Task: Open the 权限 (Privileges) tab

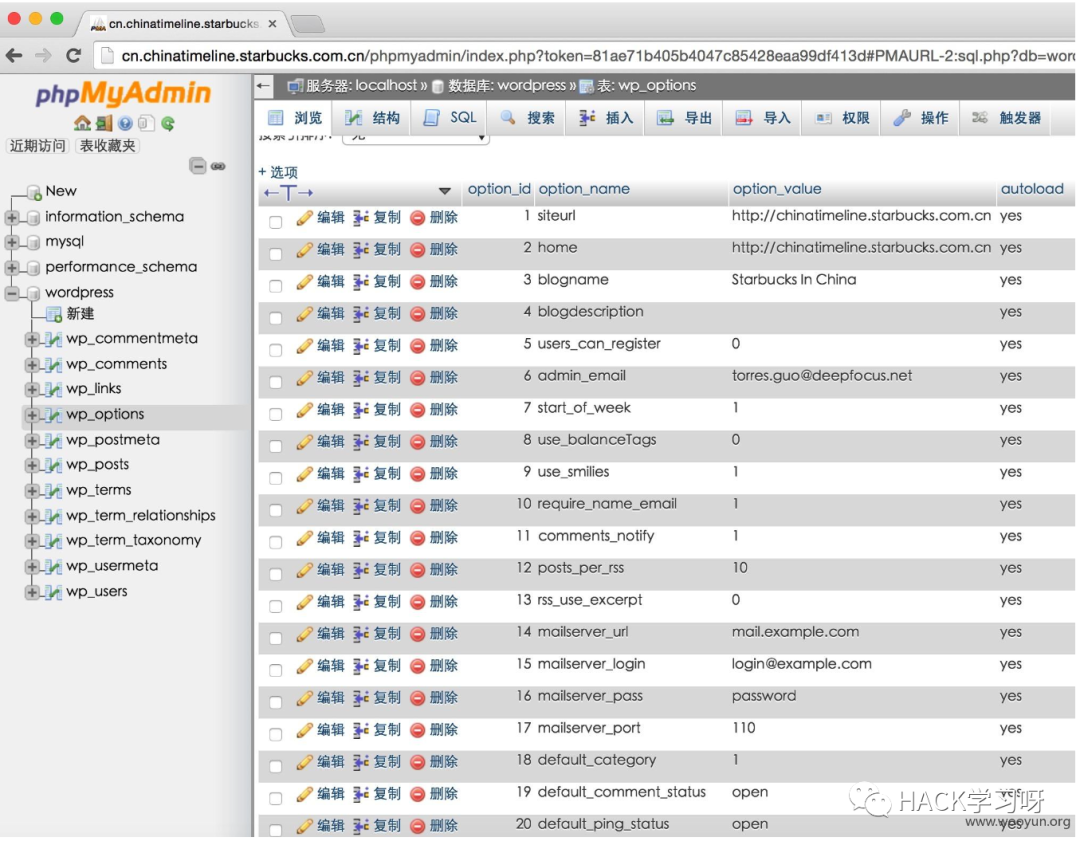Action: 842,118
